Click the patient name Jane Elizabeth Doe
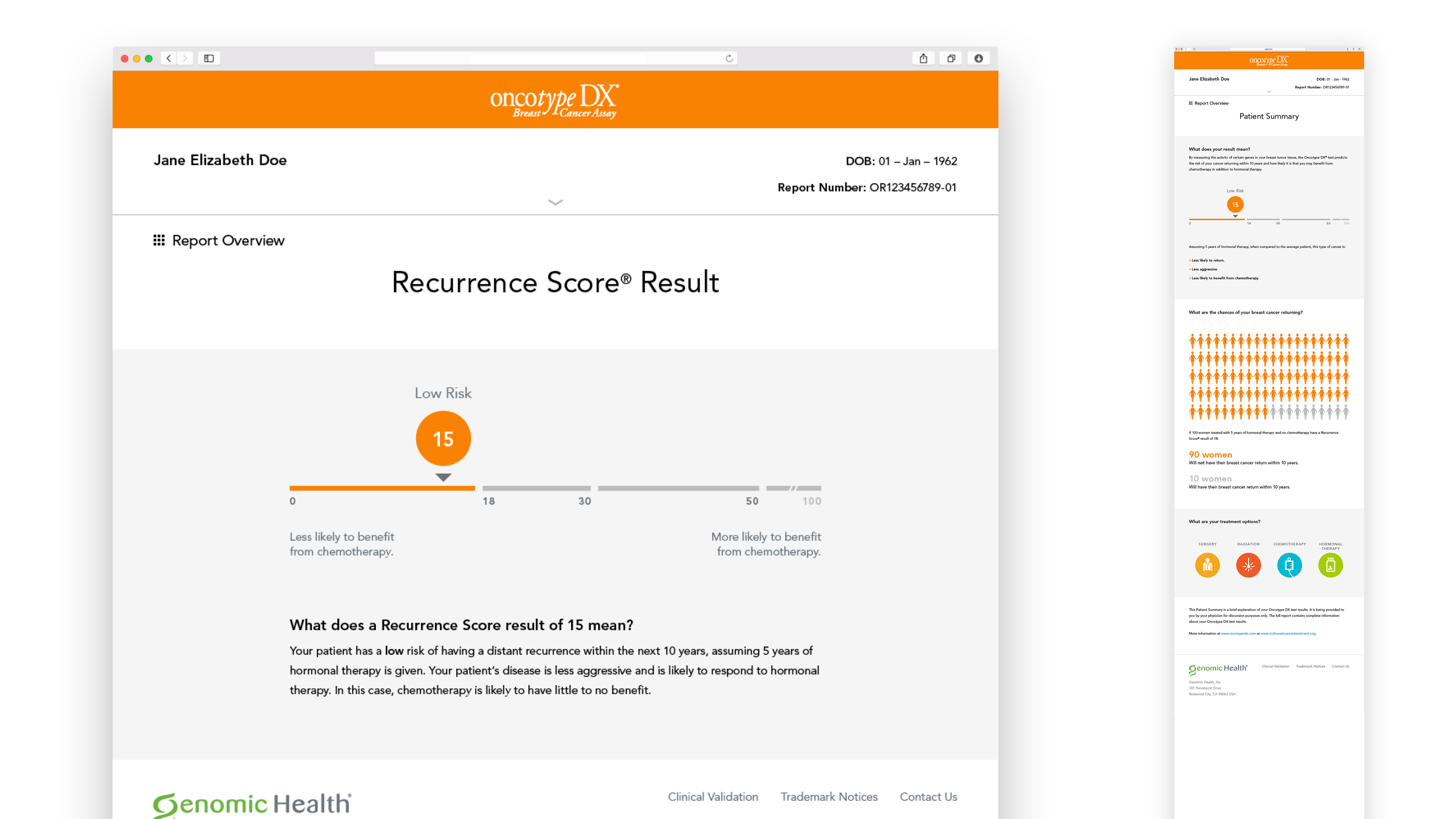 [220, 160]
